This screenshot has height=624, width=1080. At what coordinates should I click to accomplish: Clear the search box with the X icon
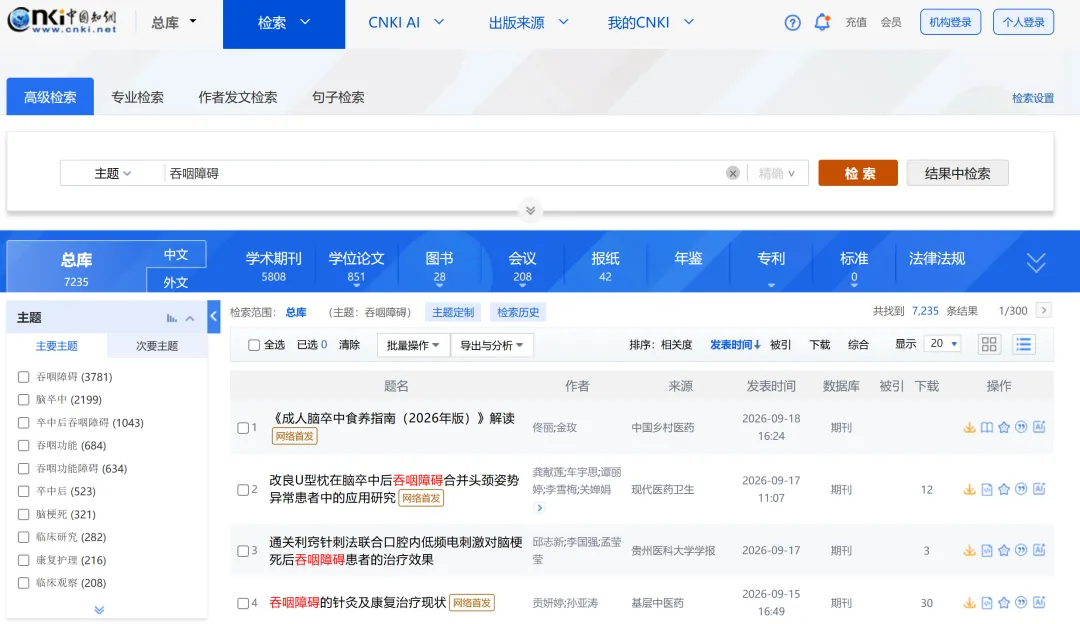733,174
